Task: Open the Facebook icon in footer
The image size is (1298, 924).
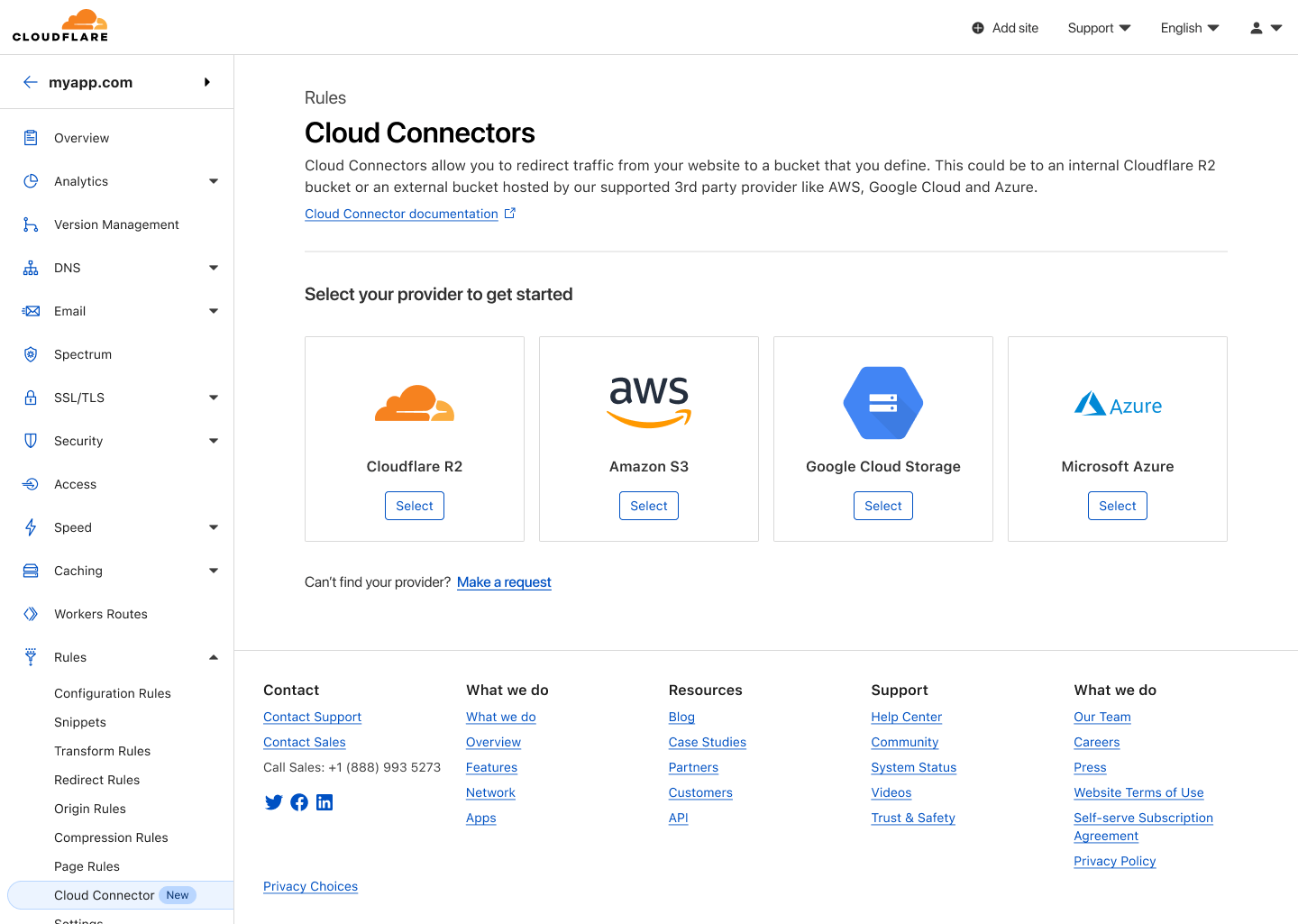Action: [x=299, y=802]
